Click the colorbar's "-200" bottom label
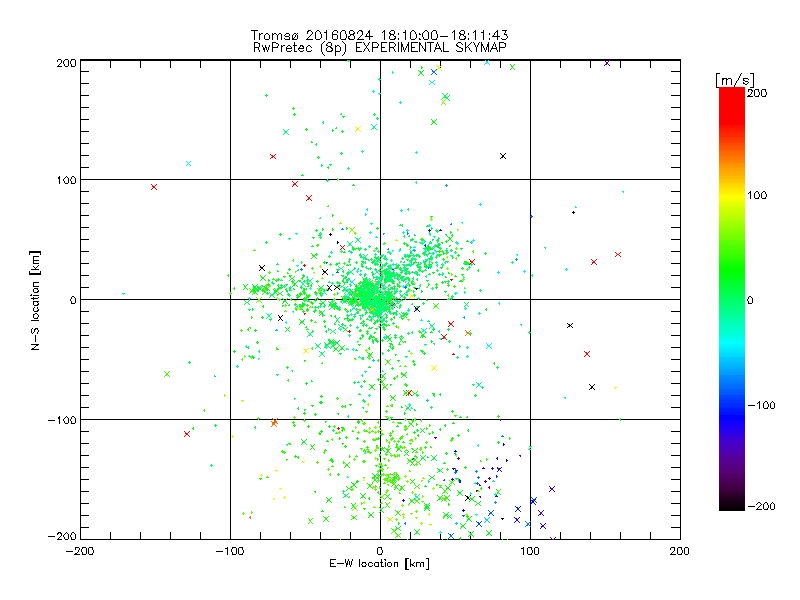The height and width of the screenshot is (600, 800). 761,506
